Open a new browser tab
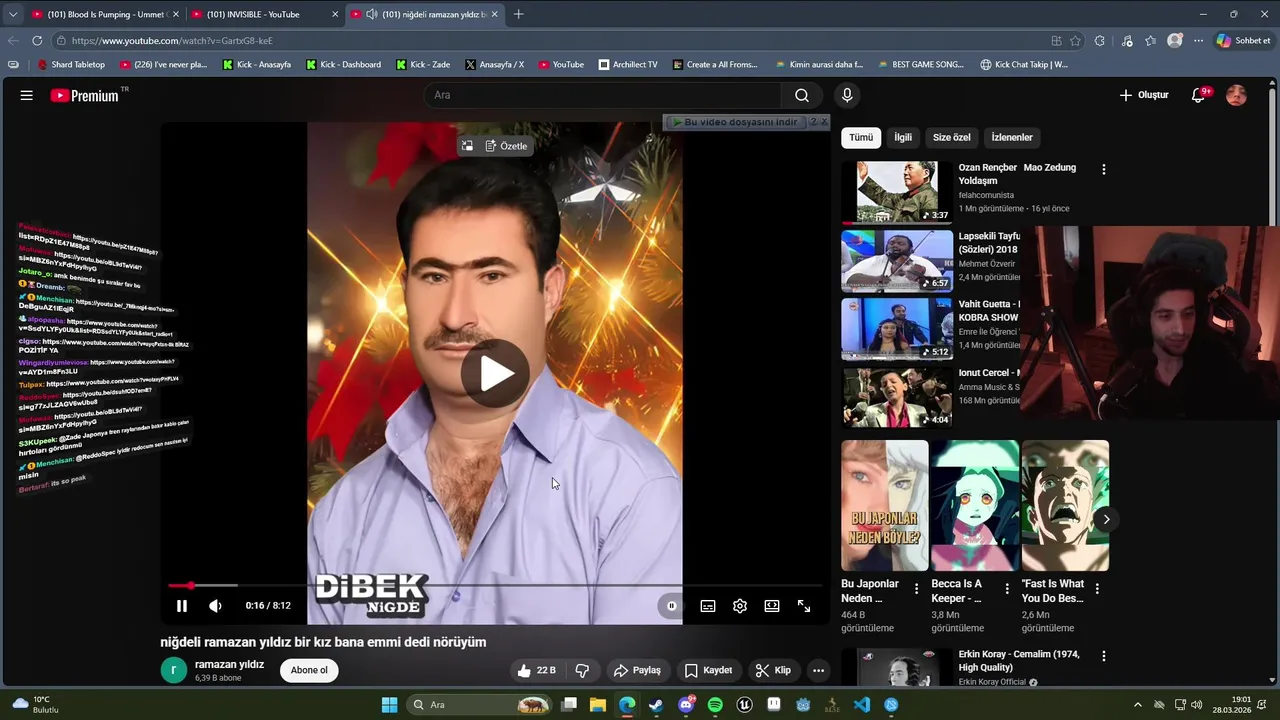 point(518,14)
